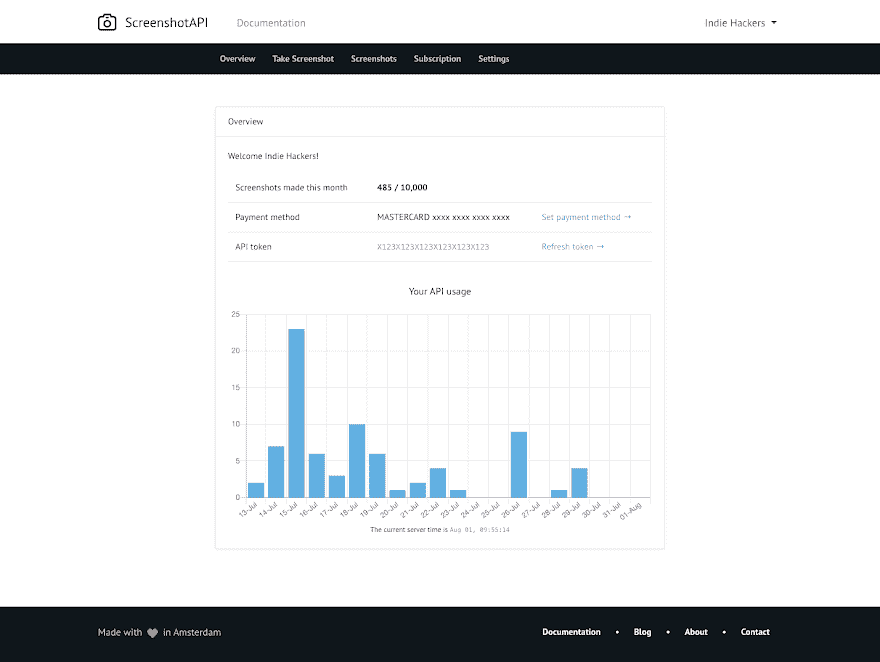Click the ScreenshotAPI camera logo icon
The image size is (880, 662).
coord(107,22)
